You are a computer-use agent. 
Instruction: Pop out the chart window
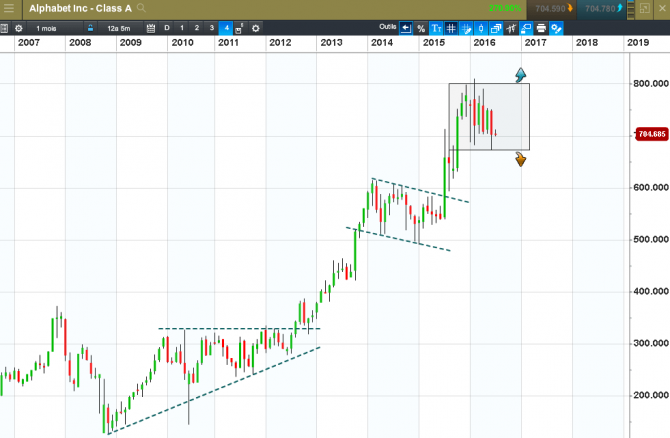click(644, 9)
